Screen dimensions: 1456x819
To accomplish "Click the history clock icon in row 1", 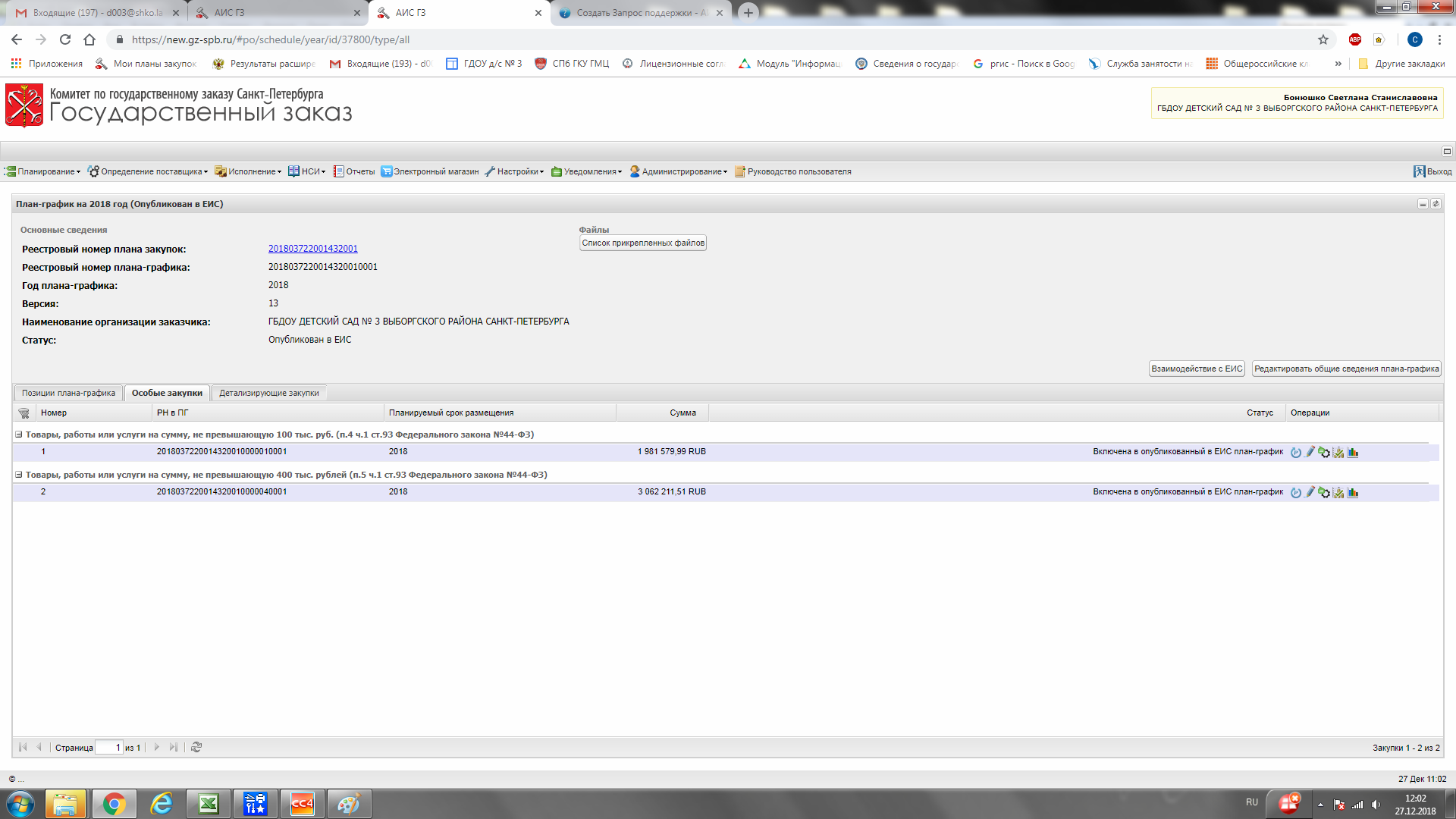I will pos(1295,452).
